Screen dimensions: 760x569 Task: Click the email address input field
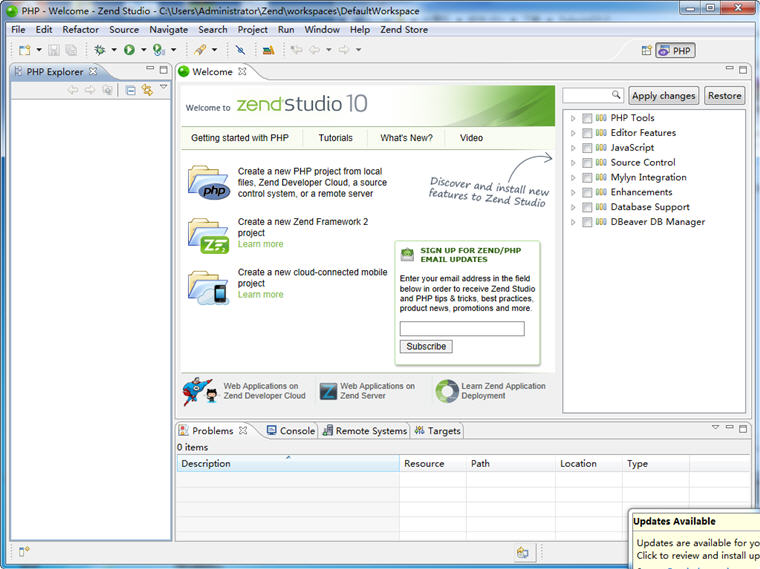[462, 329]
